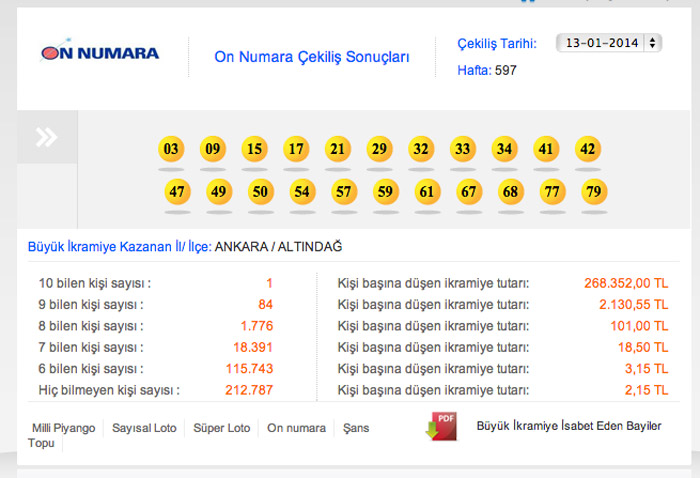
Task: Click the 9 bilen count value 84
Action: coord(265,304)
